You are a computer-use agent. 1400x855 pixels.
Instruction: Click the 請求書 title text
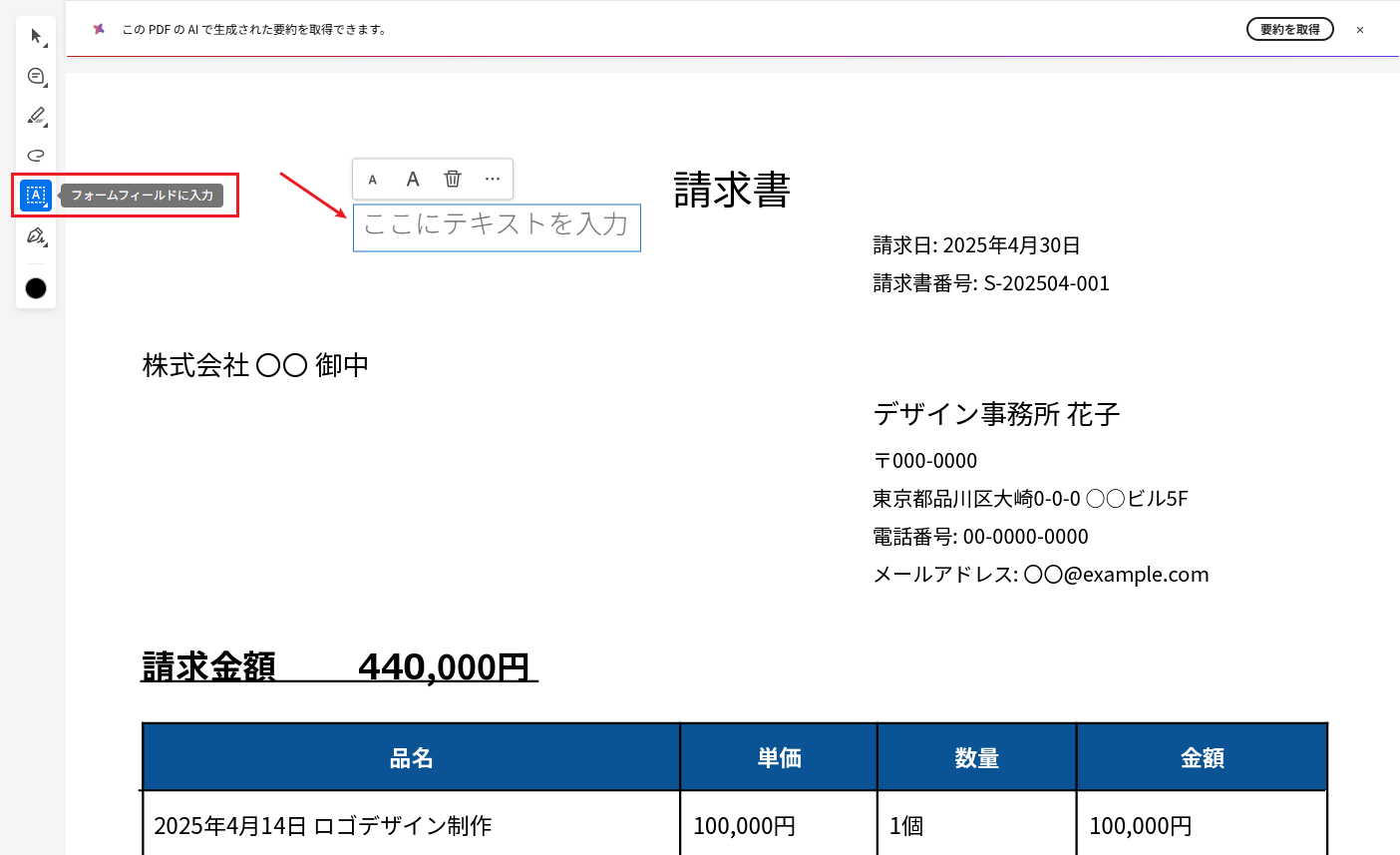click(x=732, y=190)
